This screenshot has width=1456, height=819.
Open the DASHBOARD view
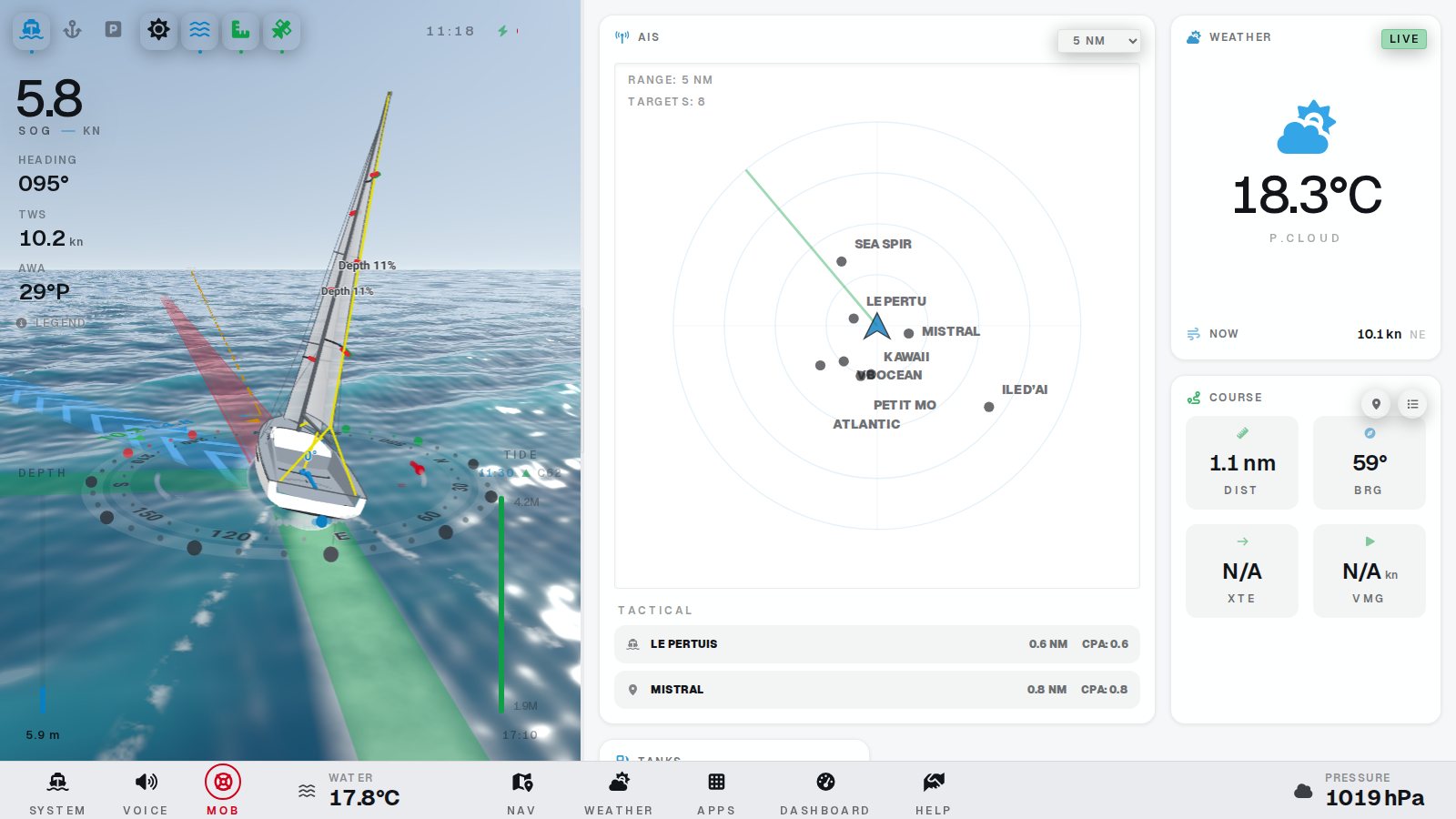click(825, 792)
